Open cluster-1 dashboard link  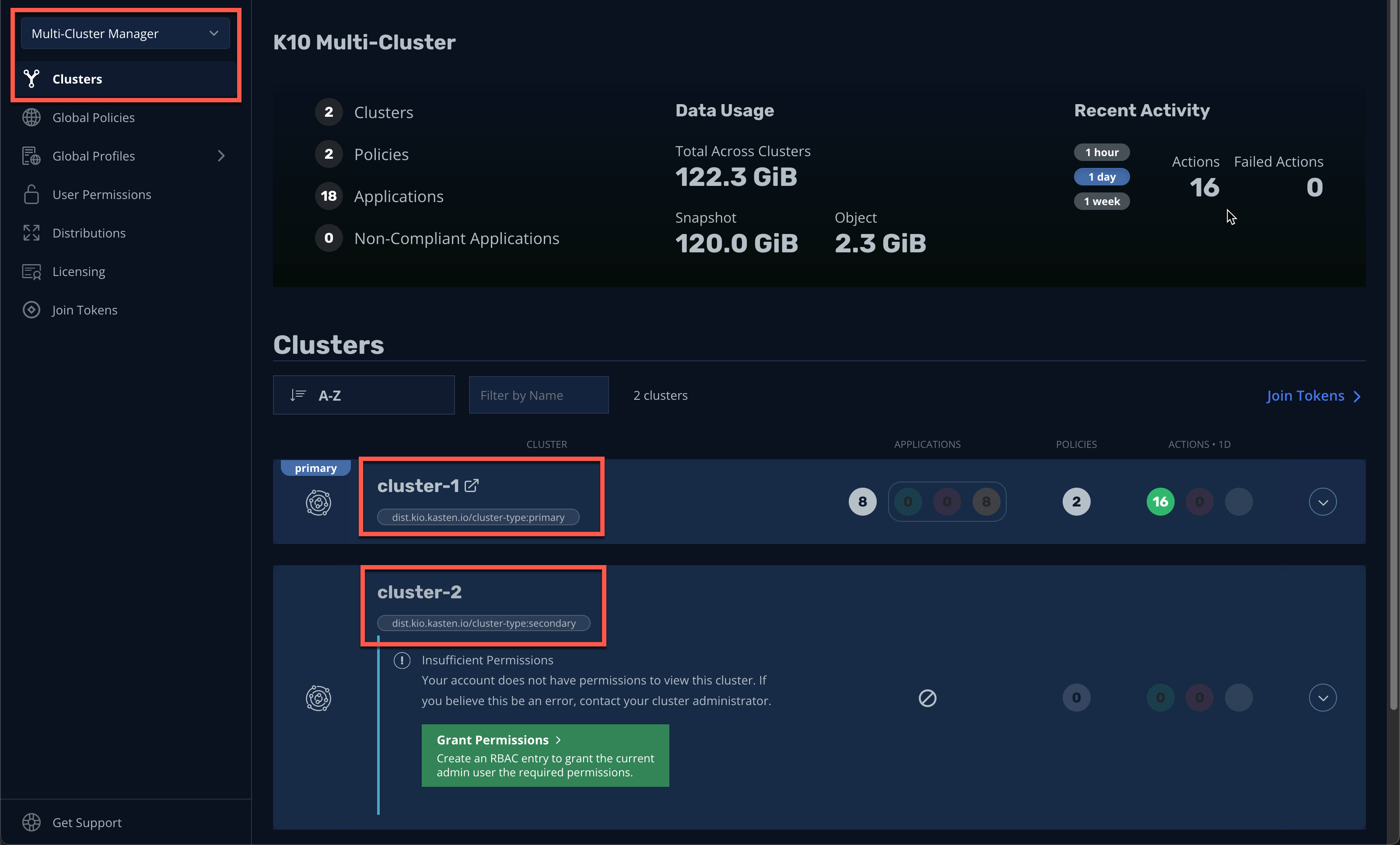pos(418,486)
